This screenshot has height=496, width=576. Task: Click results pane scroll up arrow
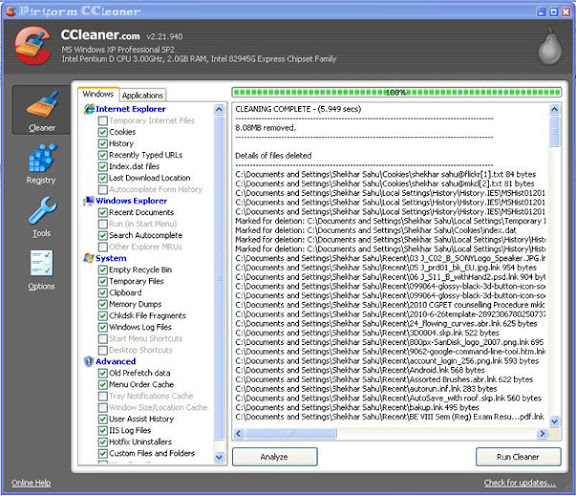554,109
